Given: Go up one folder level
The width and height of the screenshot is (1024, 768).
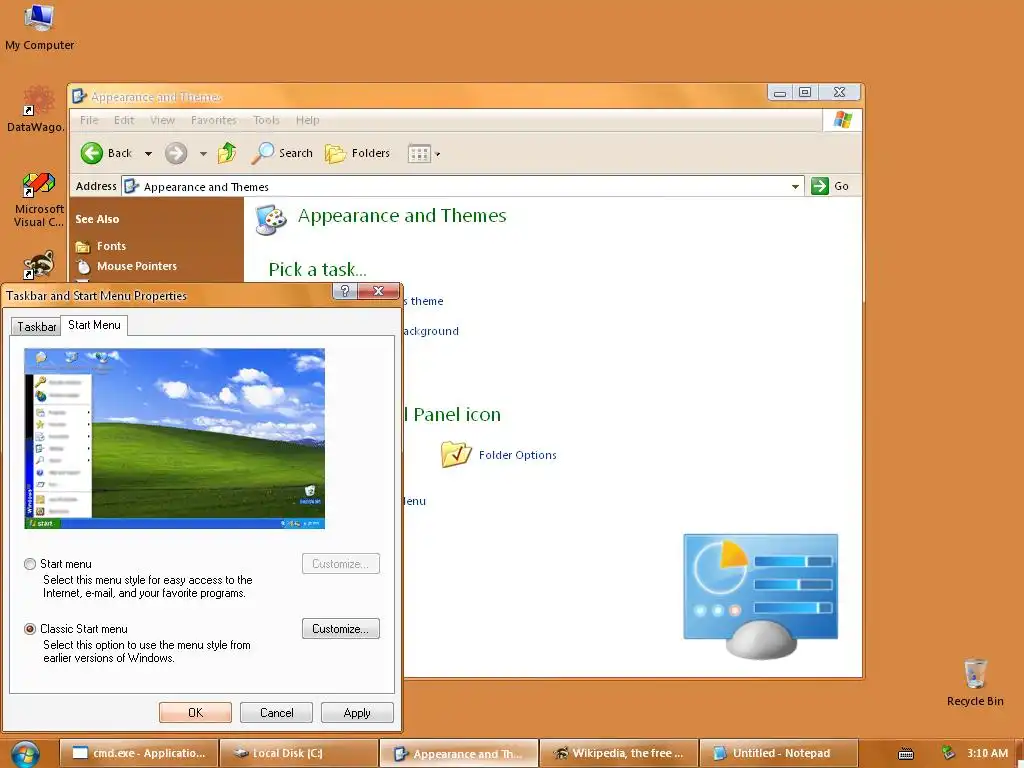Looking at the screenshot, I should [x=227, y=153].
